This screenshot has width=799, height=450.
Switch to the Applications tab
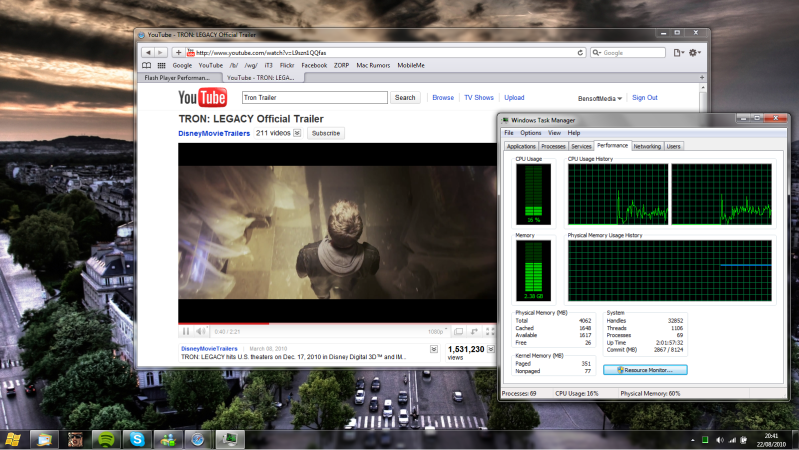pyautogui.click(x=521, y=146)
